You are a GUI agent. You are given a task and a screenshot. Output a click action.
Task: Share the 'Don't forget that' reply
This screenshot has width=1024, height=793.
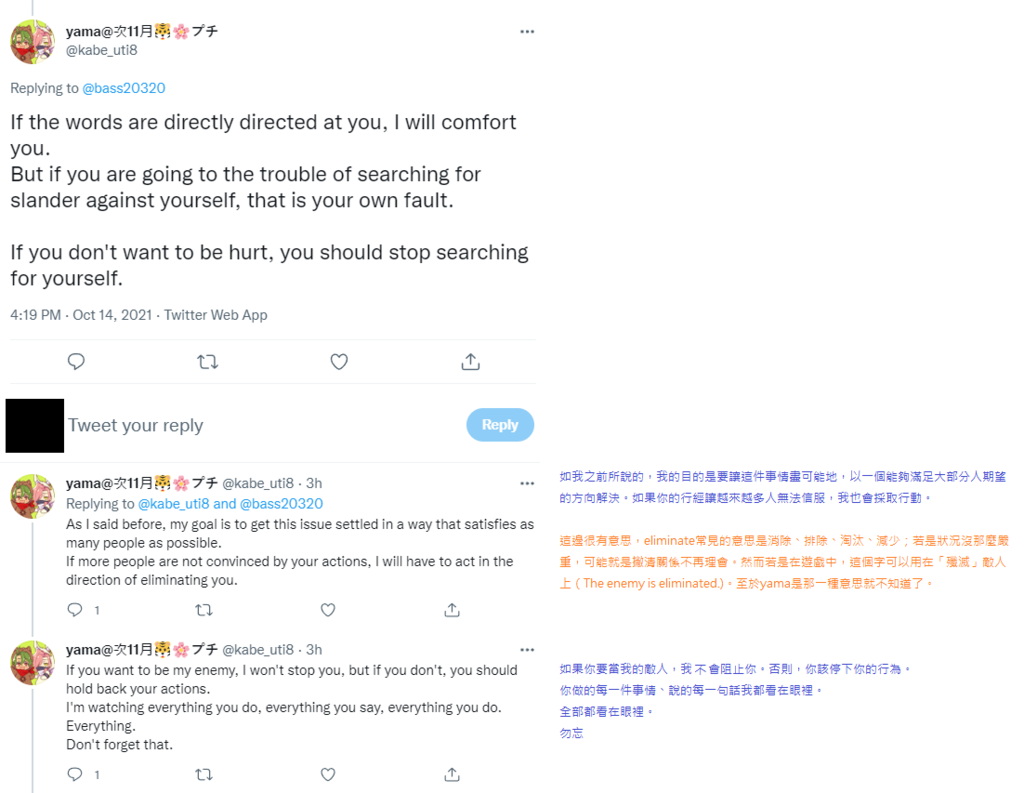click(452, 774)
